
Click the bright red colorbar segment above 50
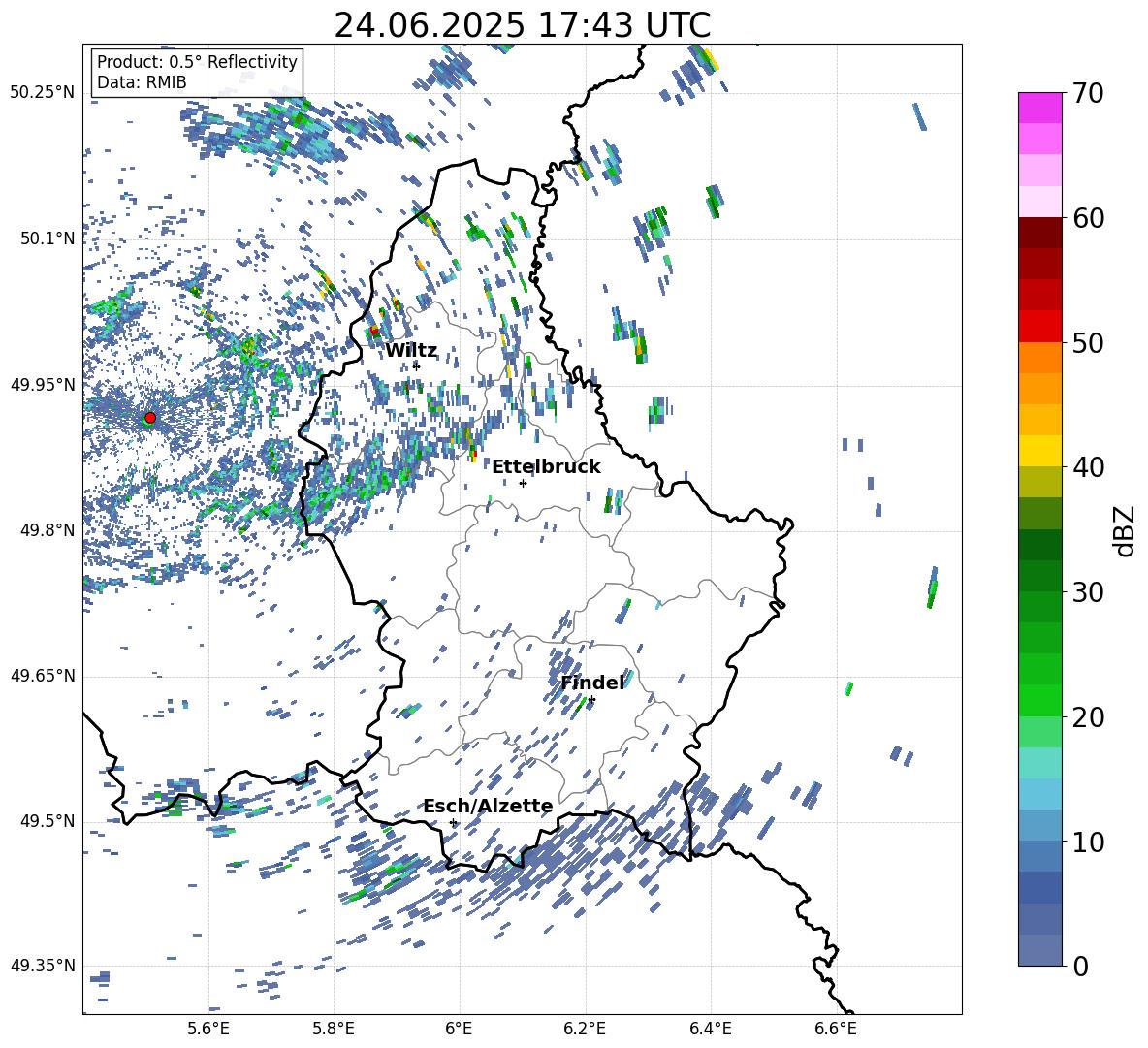click(1039, 327)
